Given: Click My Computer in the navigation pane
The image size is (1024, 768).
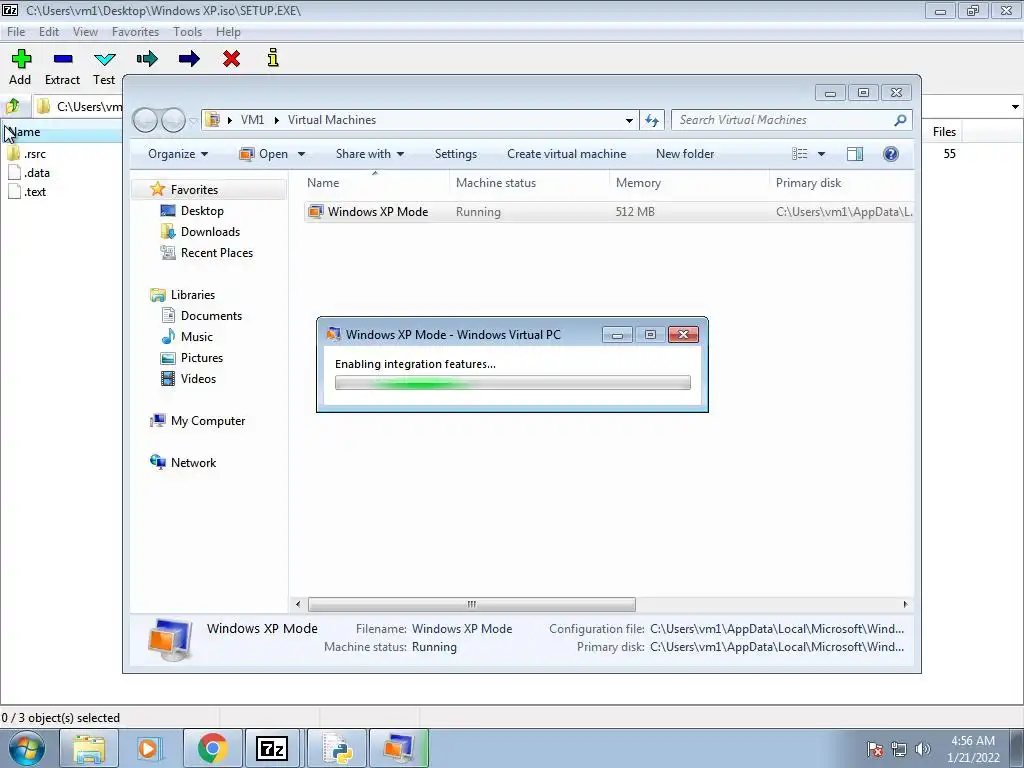Looking at the screenshot, I should (208, 421).
